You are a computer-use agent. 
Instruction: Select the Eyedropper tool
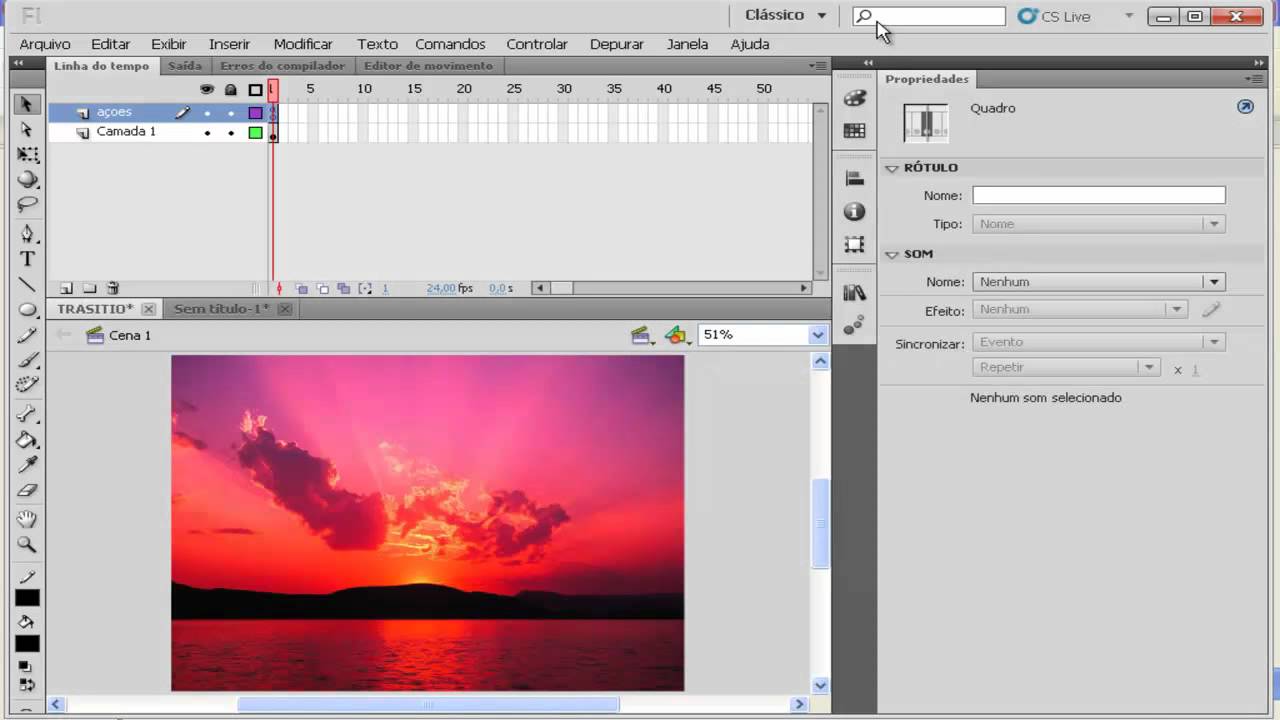[27, 466]
